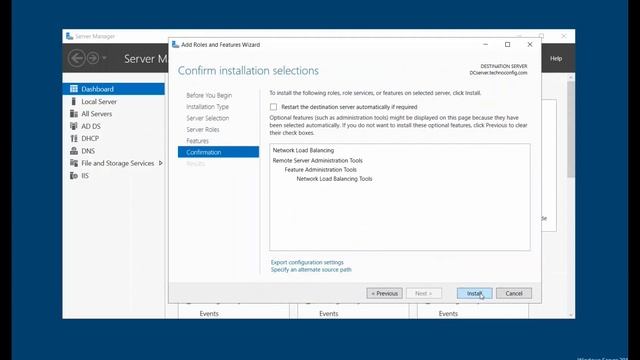Select Feature Administration Tools entry

click(320, 169)
